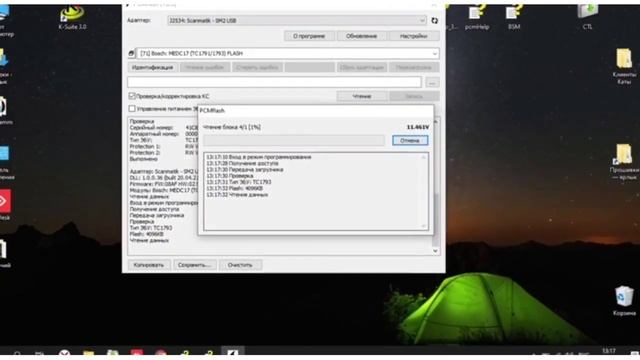Click the Чтение блока 4/1 status text
This screenshot has width=640, height=360.
tap(232, 127)
